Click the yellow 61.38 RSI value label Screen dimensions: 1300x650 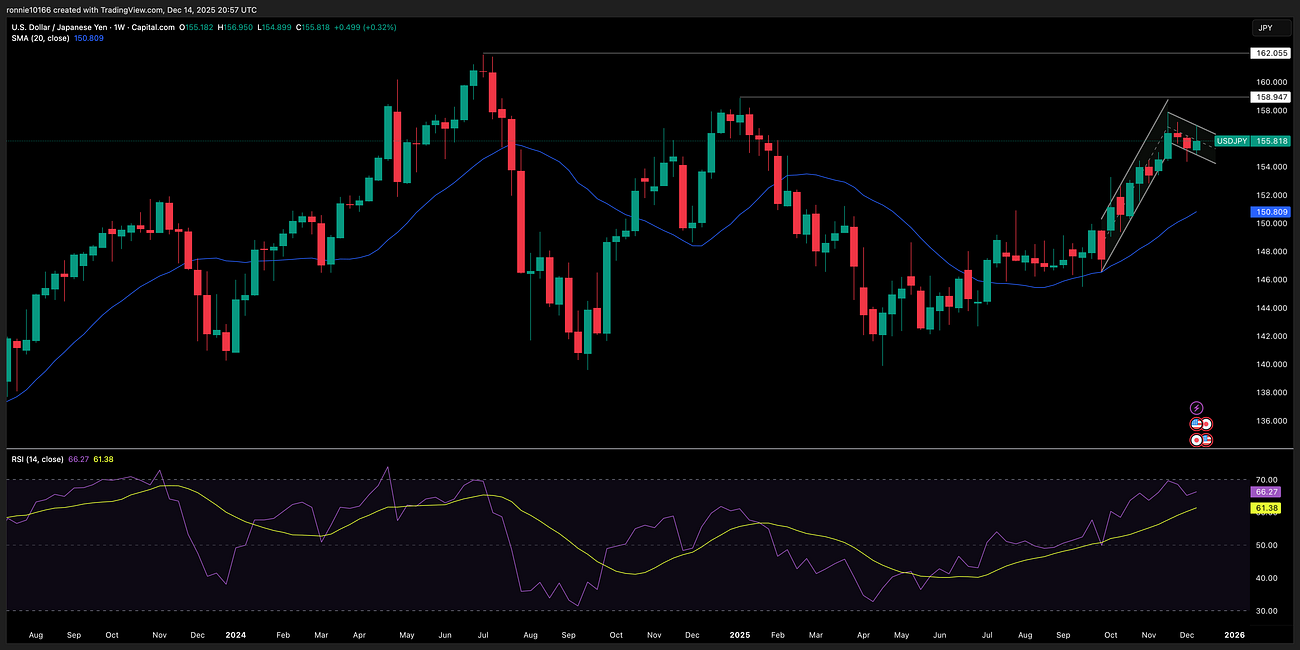[x=1265, y=508]
